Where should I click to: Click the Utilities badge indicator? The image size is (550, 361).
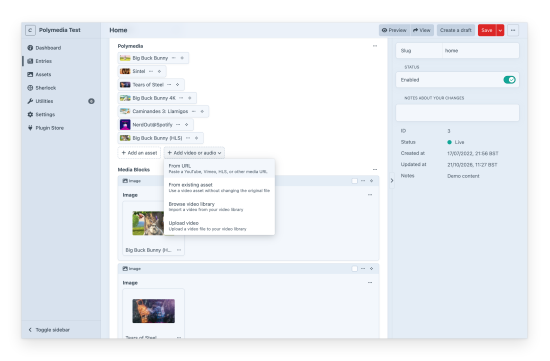point(91,101)
